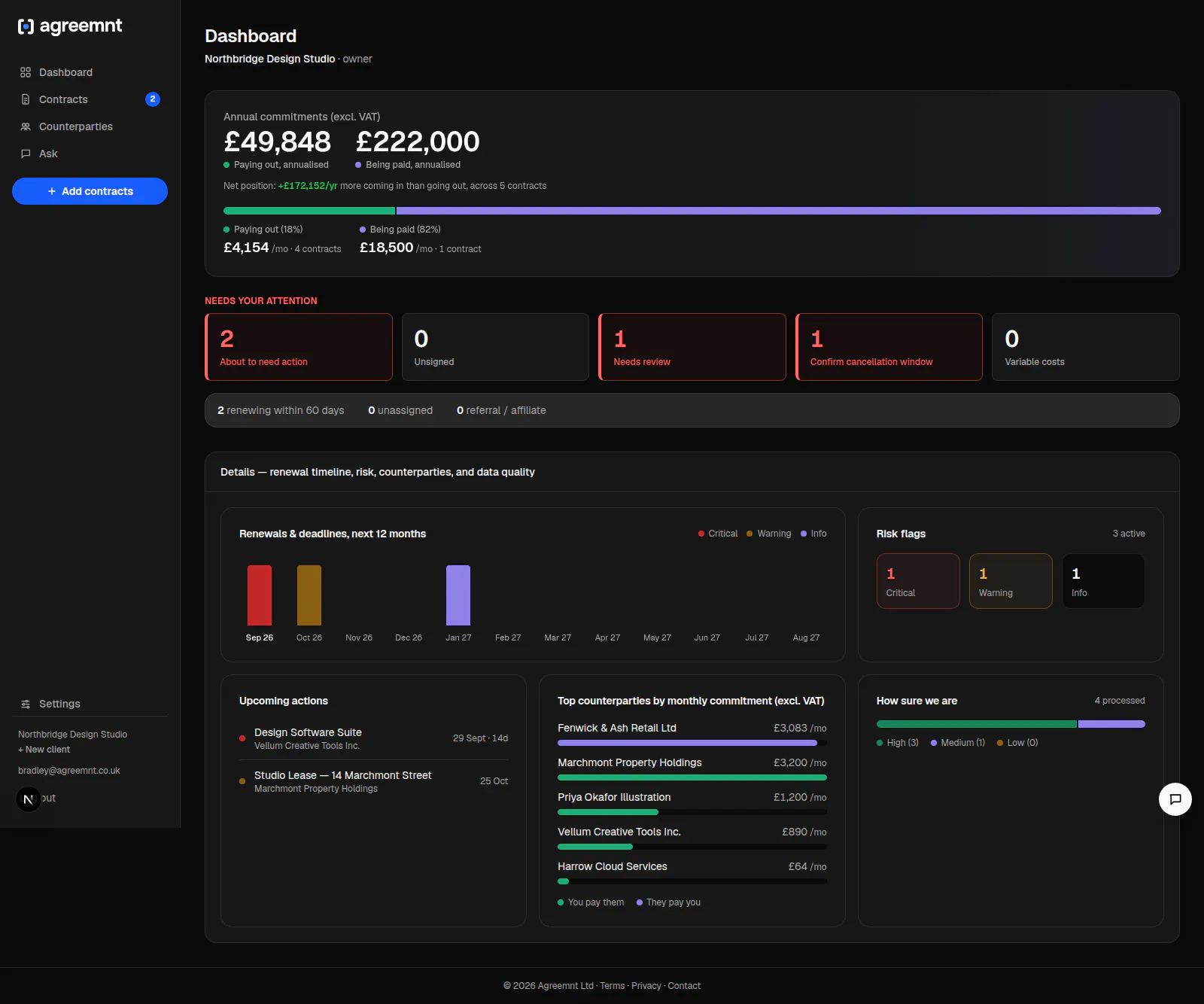Viewport: 1204px width, 1004px height.
Task: Open the Studio Lease 14 Marchmont Street action
Action: (x=374, y=781)
